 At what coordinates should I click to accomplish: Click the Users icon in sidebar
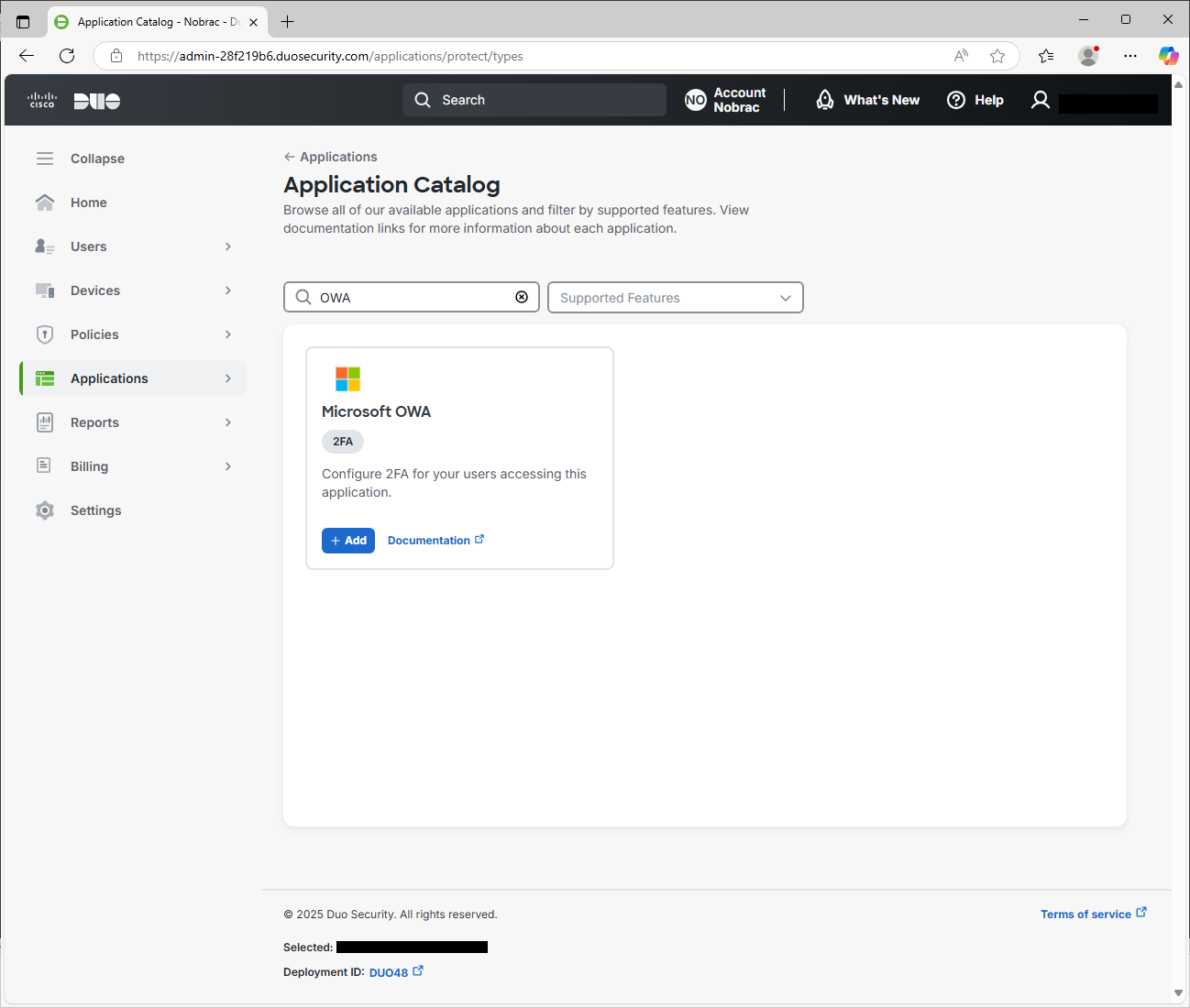45,247
